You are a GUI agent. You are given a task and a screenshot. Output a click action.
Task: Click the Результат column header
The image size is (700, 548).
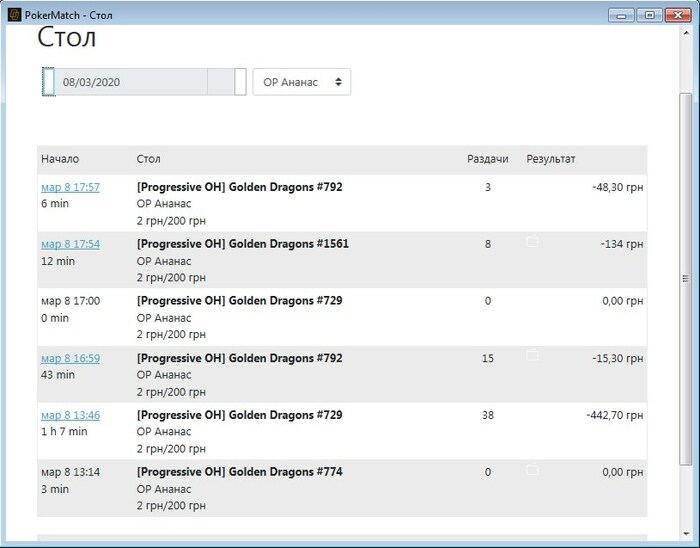[x=550, y=159]
